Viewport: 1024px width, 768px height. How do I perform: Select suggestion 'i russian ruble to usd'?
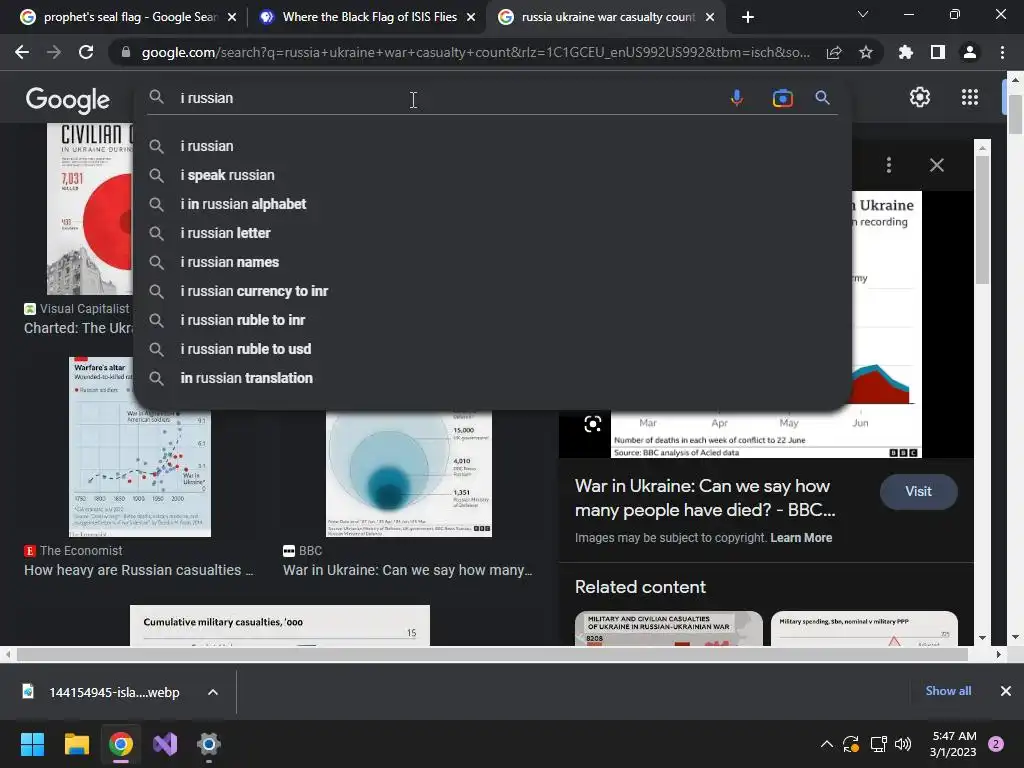click(492, 349)
